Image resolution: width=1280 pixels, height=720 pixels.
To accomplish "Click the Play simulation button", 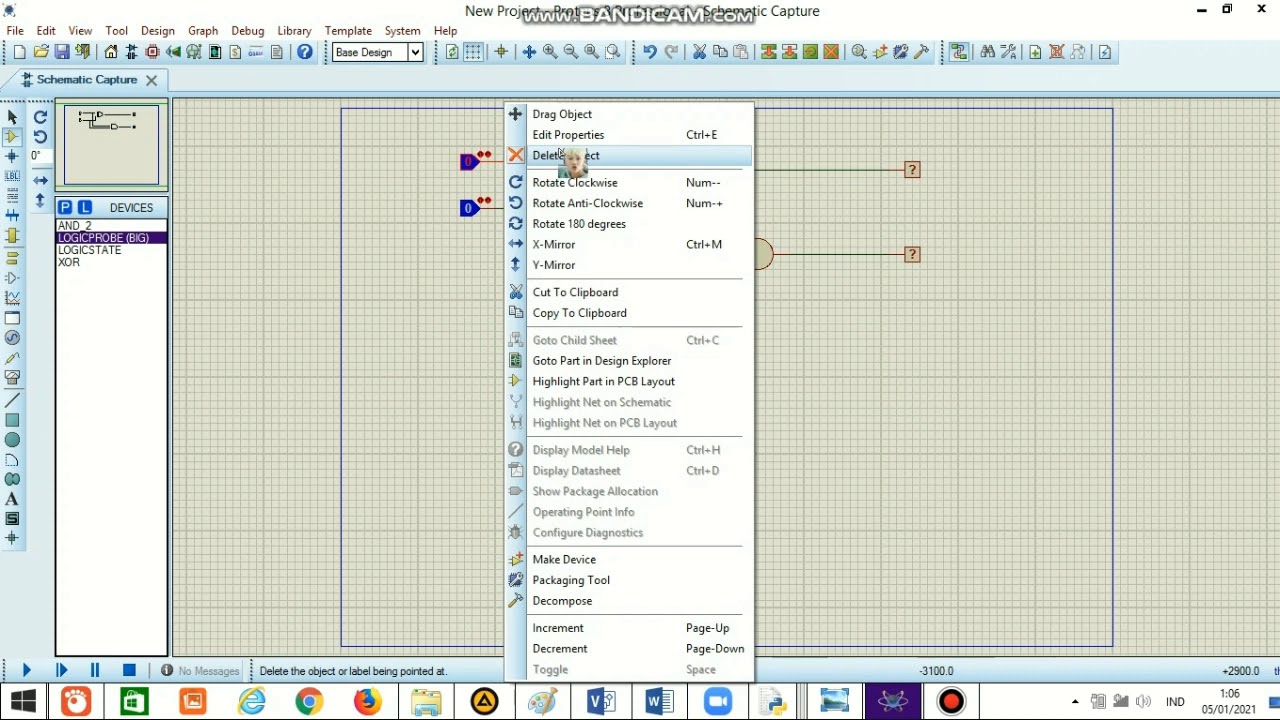I will [x=27, y=670].
